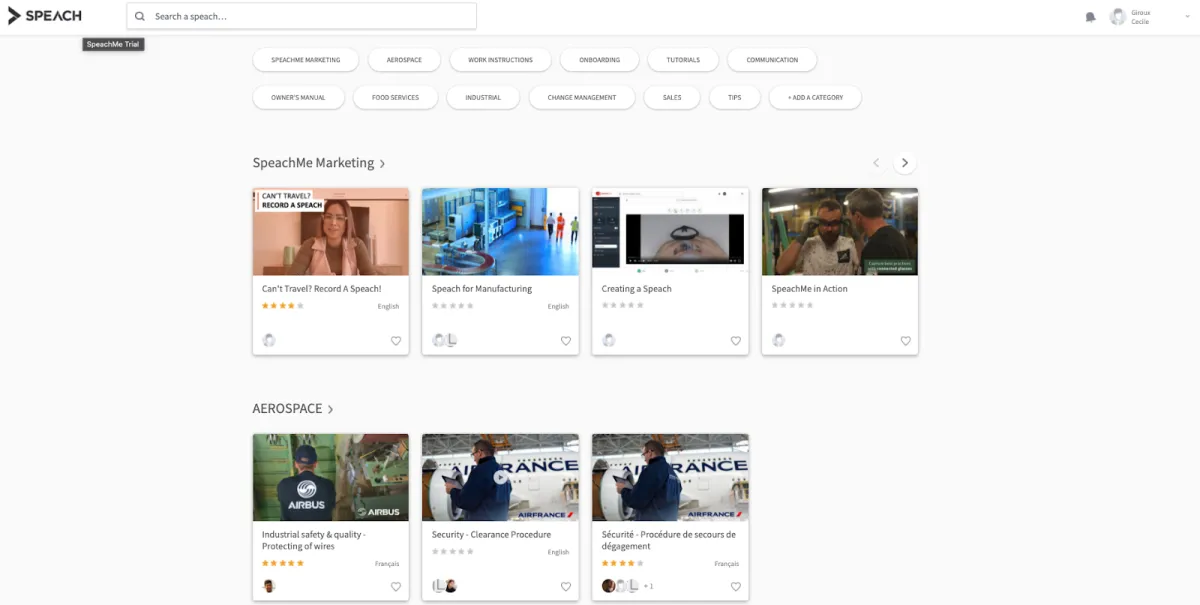This screenshot has height=605, width=1200.
Task: Select the Change Management category
Action: pos(582,98)
